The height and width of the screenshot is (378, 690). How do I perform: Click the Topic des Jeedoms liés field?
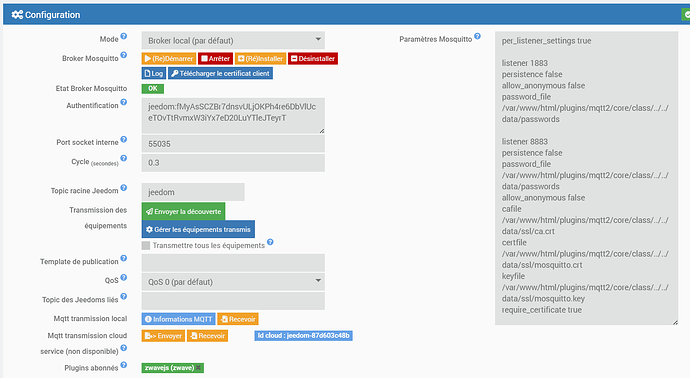pyautogui.click(x=233, y=301)
